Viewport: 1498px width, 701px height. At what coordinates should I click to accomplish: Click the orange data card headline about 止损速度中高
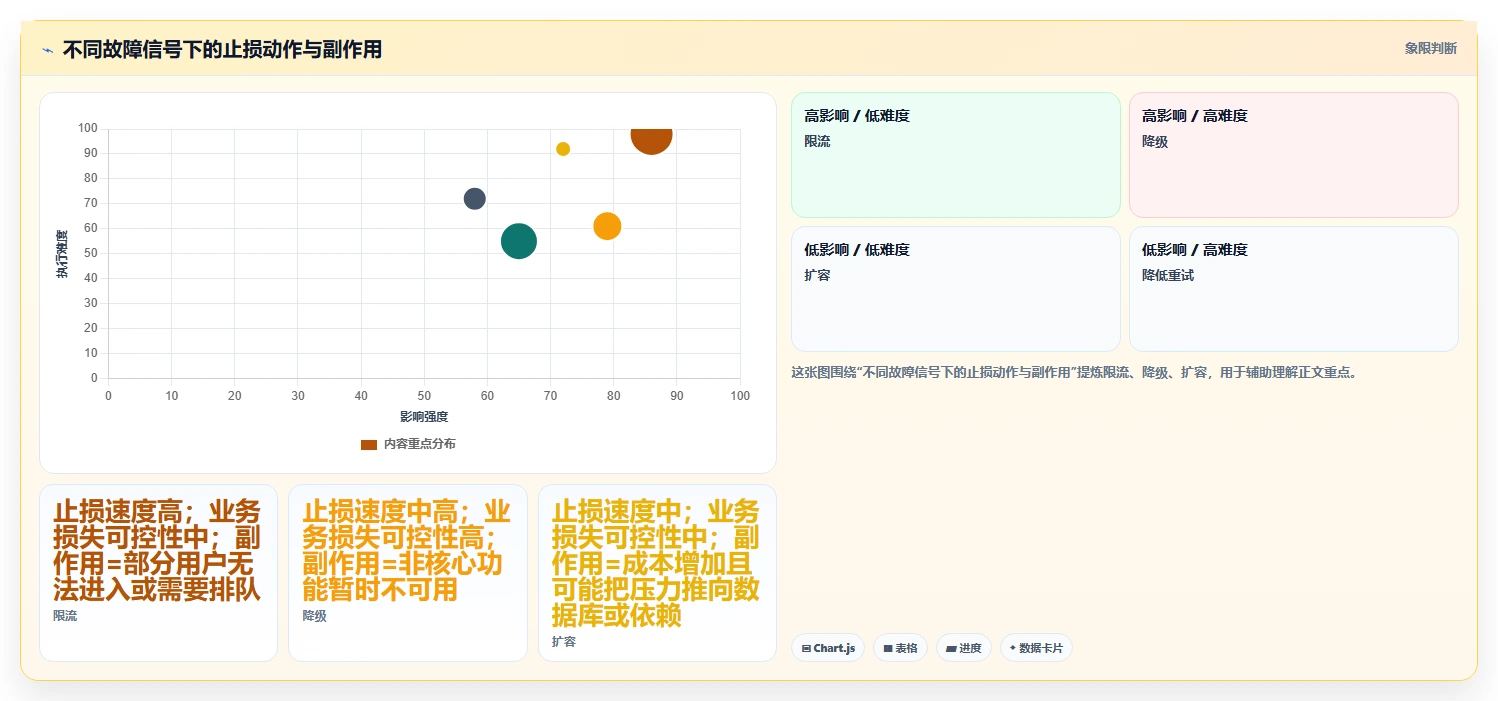tap(406, 551)
